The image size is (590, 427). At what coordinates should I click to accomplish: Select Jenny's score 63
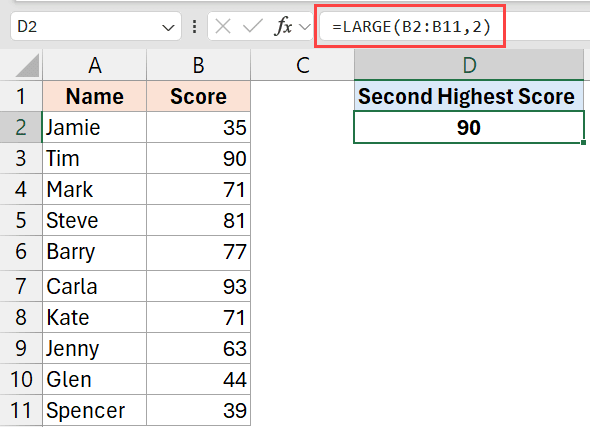click(198, 348)
